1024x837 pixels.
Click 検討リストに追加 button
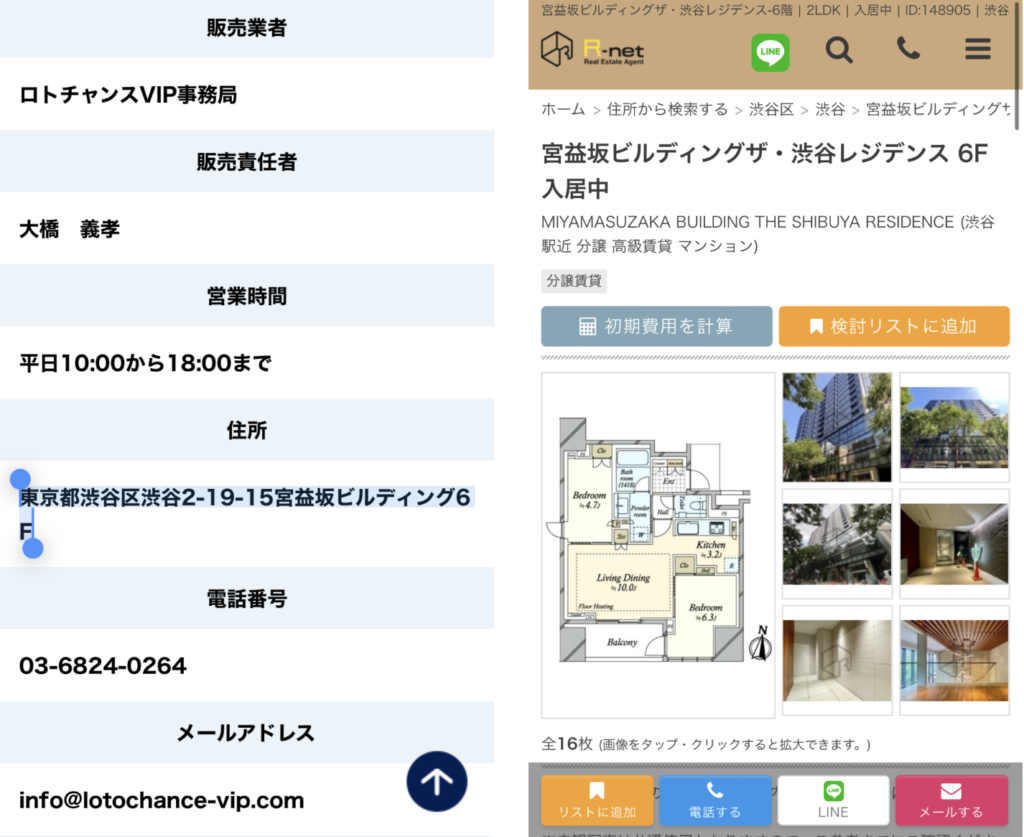pos(893,326)
